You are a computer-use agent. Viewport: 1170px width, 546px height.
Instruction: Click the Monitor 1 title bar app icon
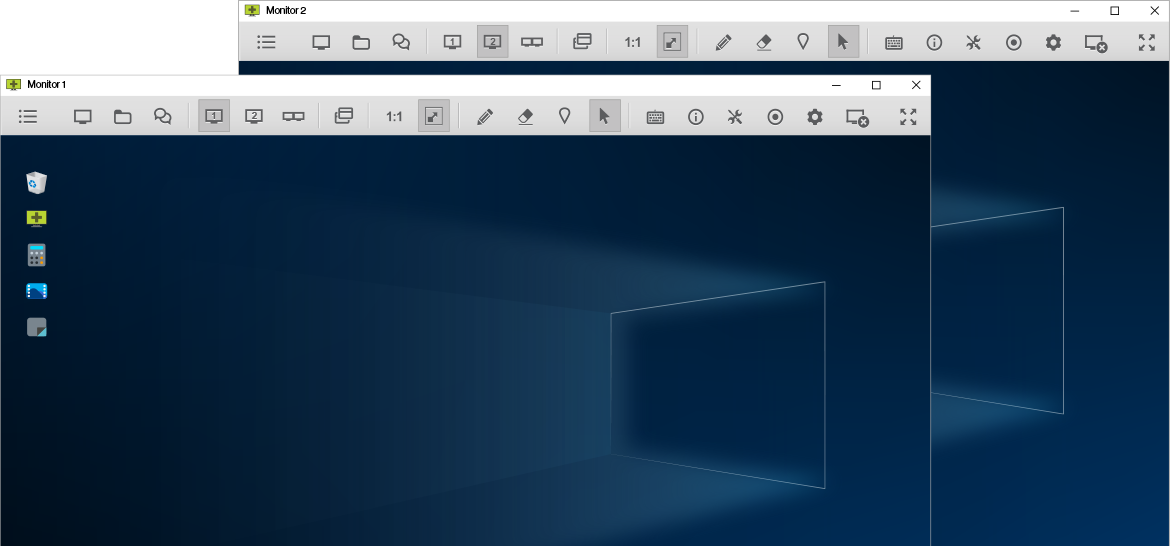click(x=13, y=84)
